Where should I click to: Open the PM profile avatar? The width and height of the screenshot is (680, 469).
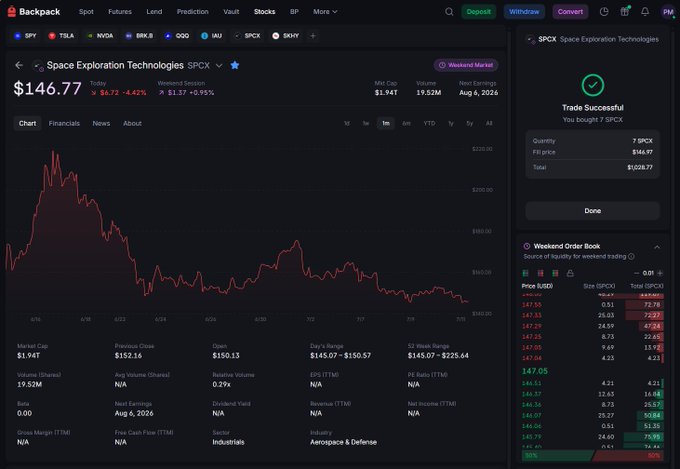tap(668, 12)
